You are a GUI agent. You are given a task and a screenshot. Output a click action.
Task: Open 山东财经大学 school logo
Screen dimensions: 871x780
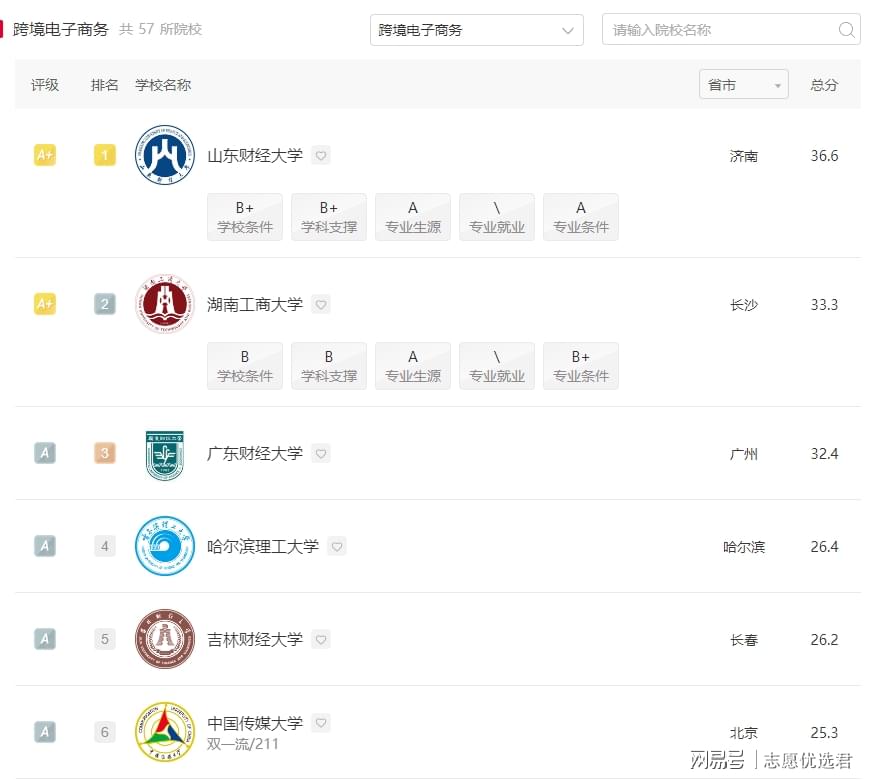165,155
